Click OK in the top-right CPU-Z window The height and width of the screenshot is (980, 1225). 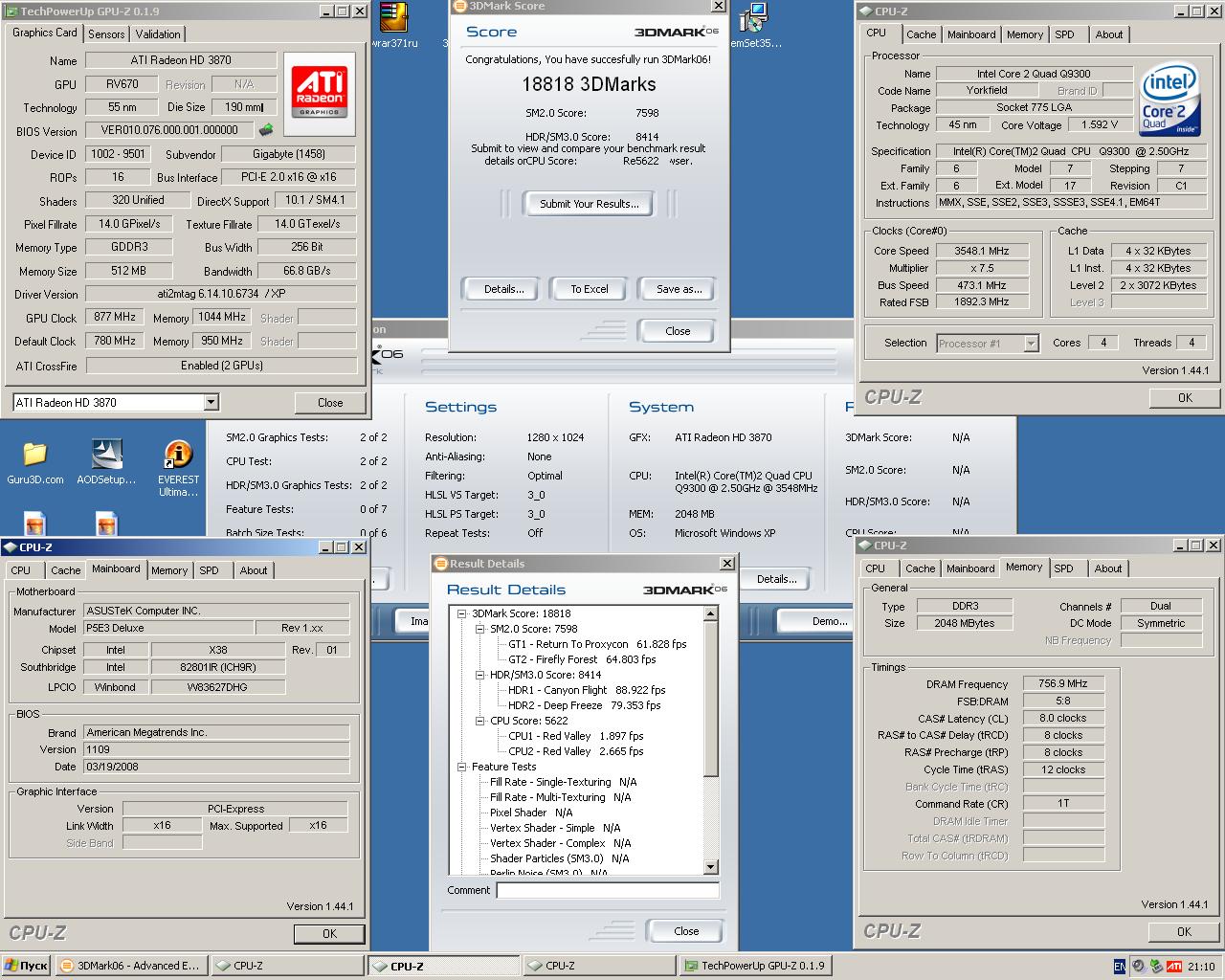pyautogui.click(x=1185, y=398)
